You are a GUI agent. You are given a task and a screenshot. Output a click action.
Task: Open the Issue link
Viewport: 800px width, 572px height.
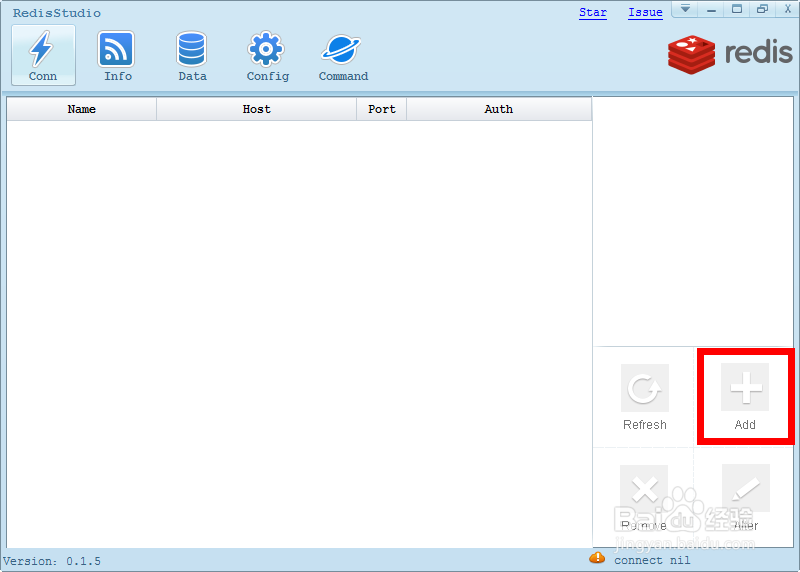pyautogui.click(x=645, y=12)
